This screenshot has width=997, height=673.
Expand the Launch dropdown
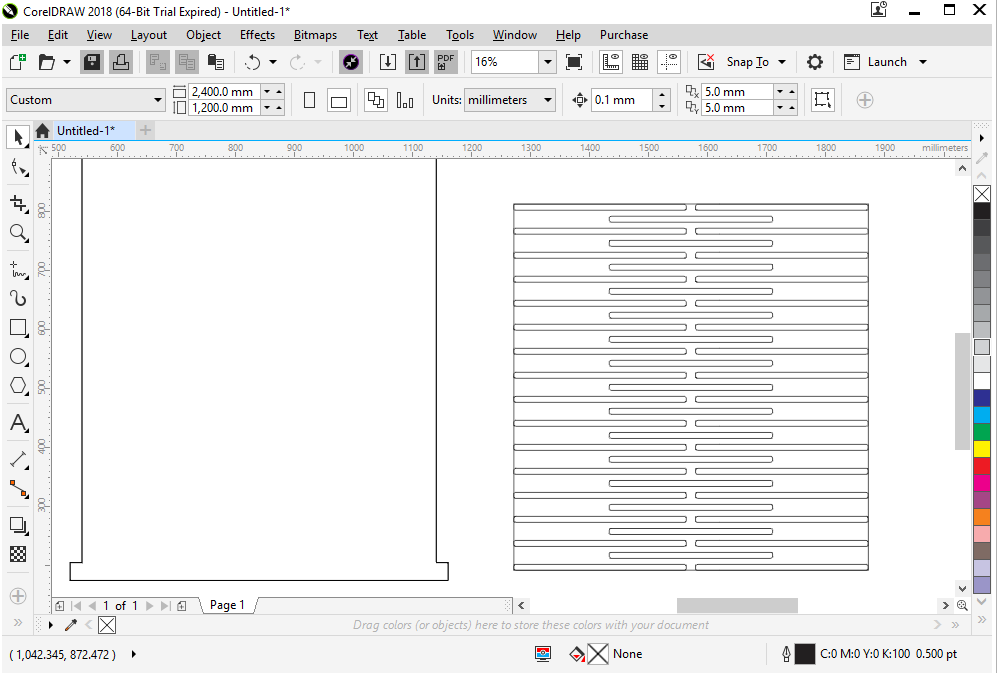923,62
